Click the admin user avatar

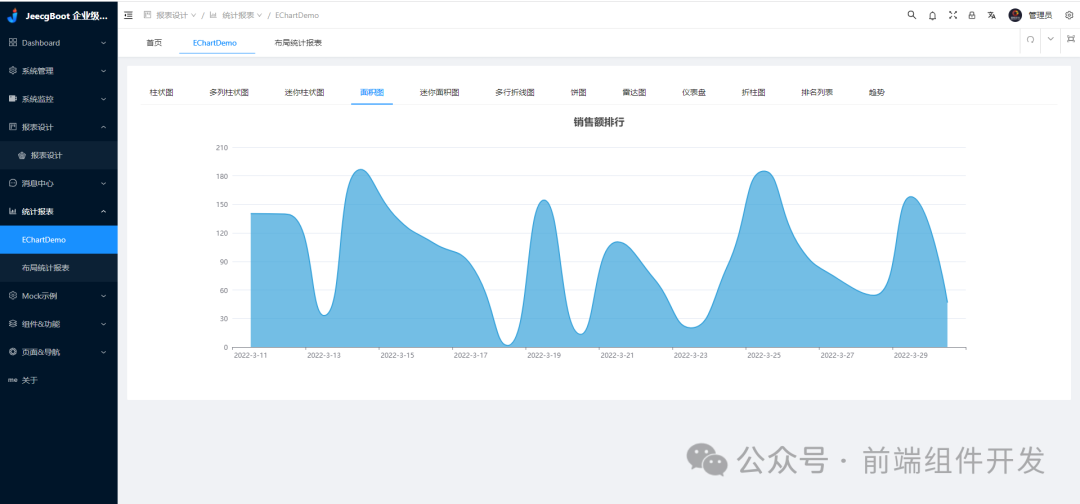[x=1015, y=15]
